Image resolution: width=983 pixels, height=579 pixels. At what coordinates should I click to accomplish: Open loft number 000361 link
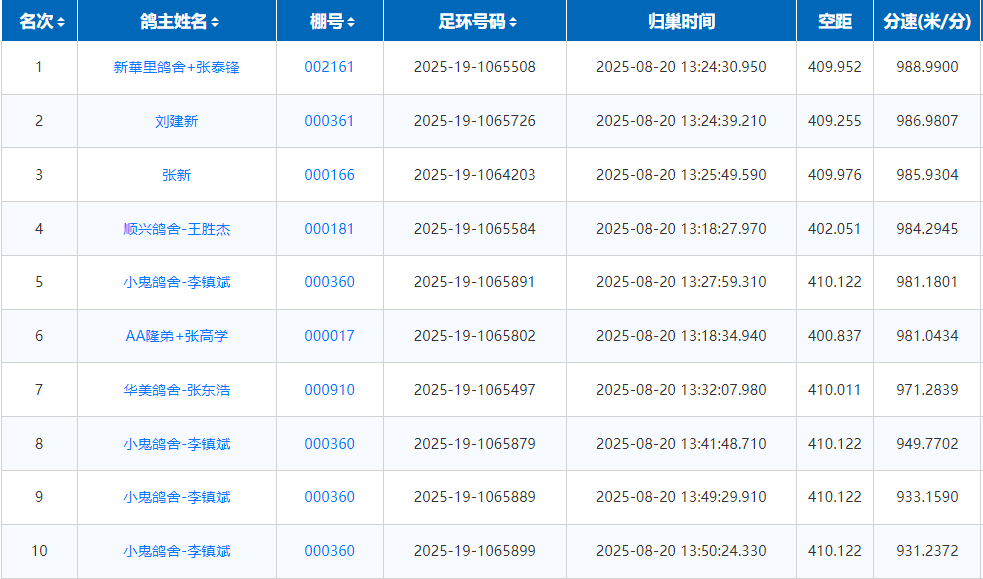[x=329, y=121]
